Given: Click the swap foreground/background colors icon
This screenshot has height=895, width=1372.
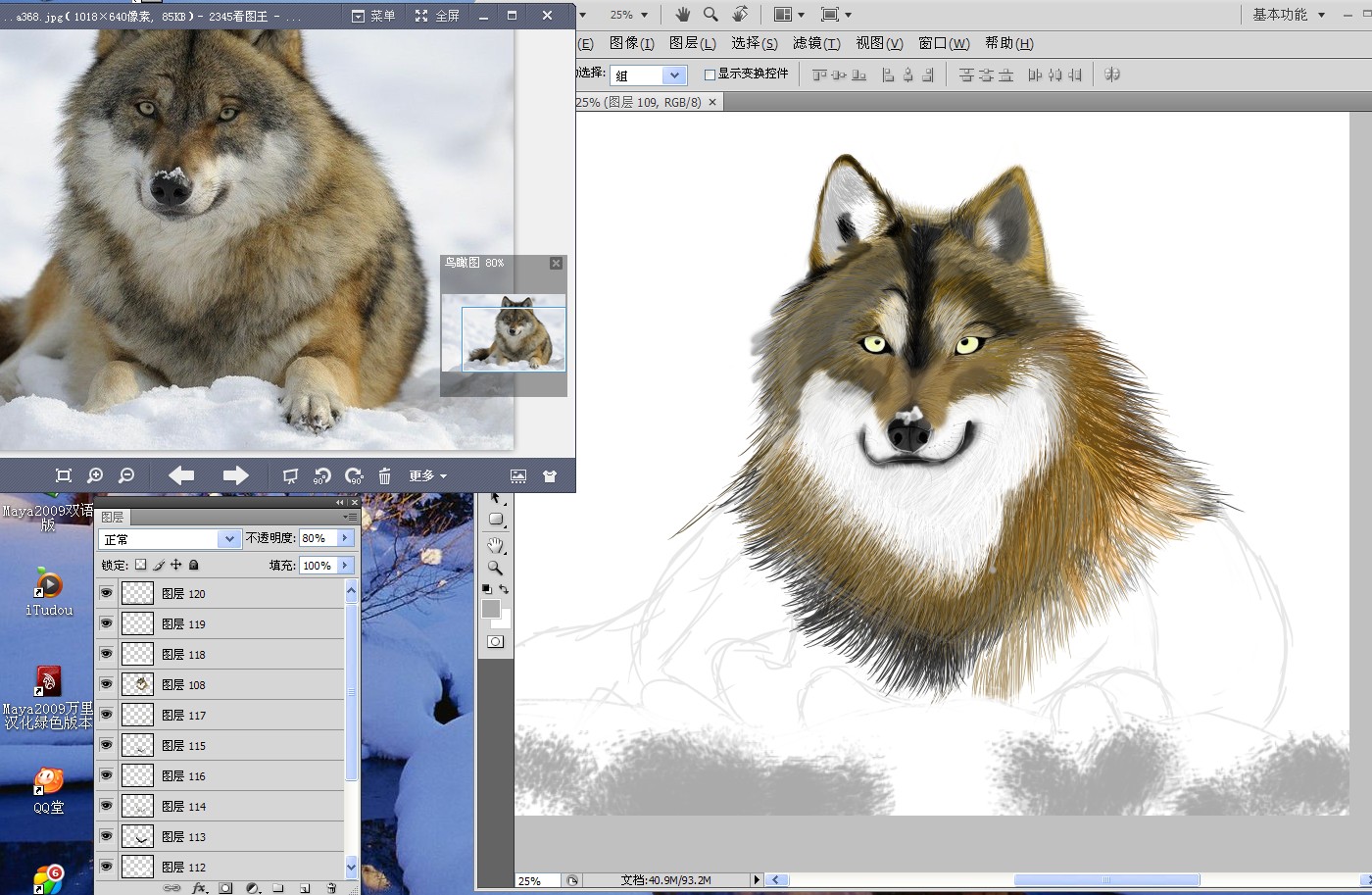Looking at the screenshot, I should [504, 589].
